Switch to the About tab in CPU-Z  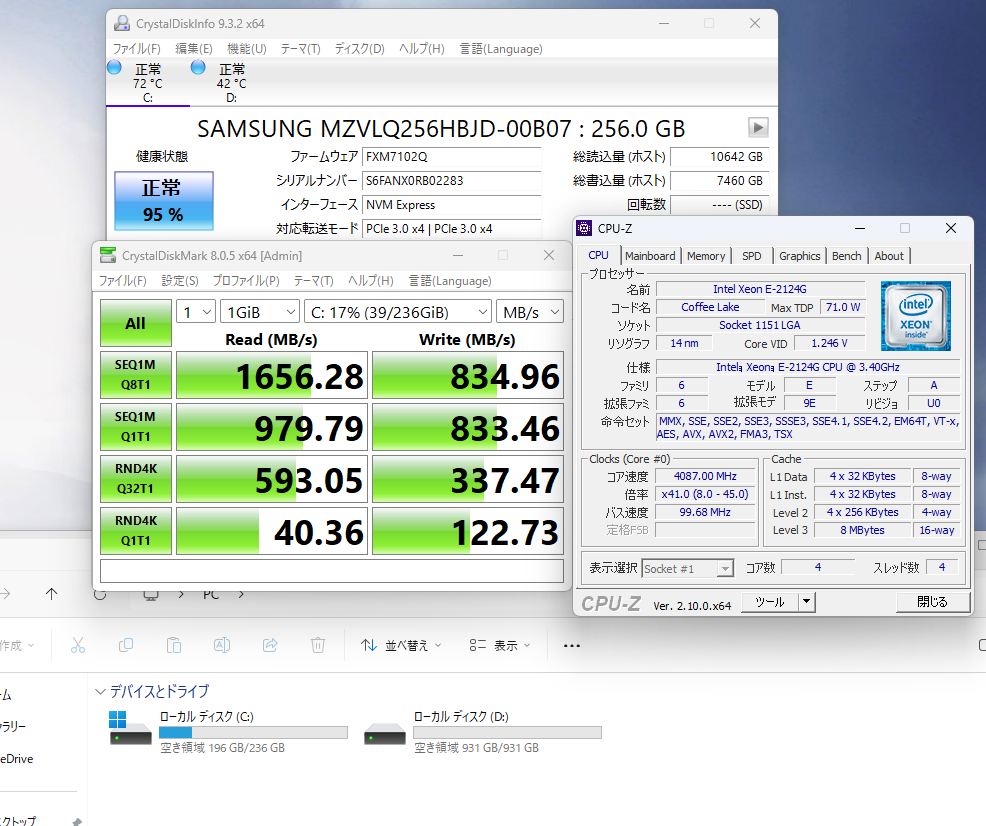[x=889, y=256]
